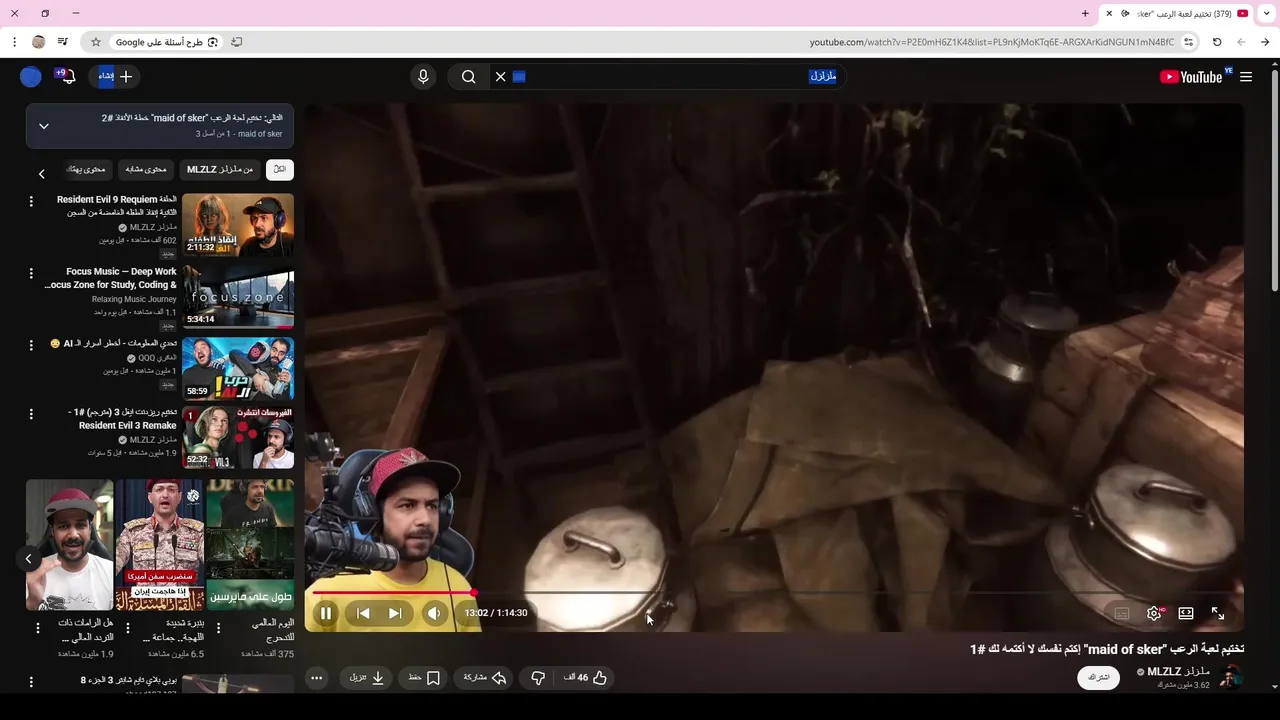Like the video (46 ألف)
The image size is (1280, 720).
[x=586, y=678]
